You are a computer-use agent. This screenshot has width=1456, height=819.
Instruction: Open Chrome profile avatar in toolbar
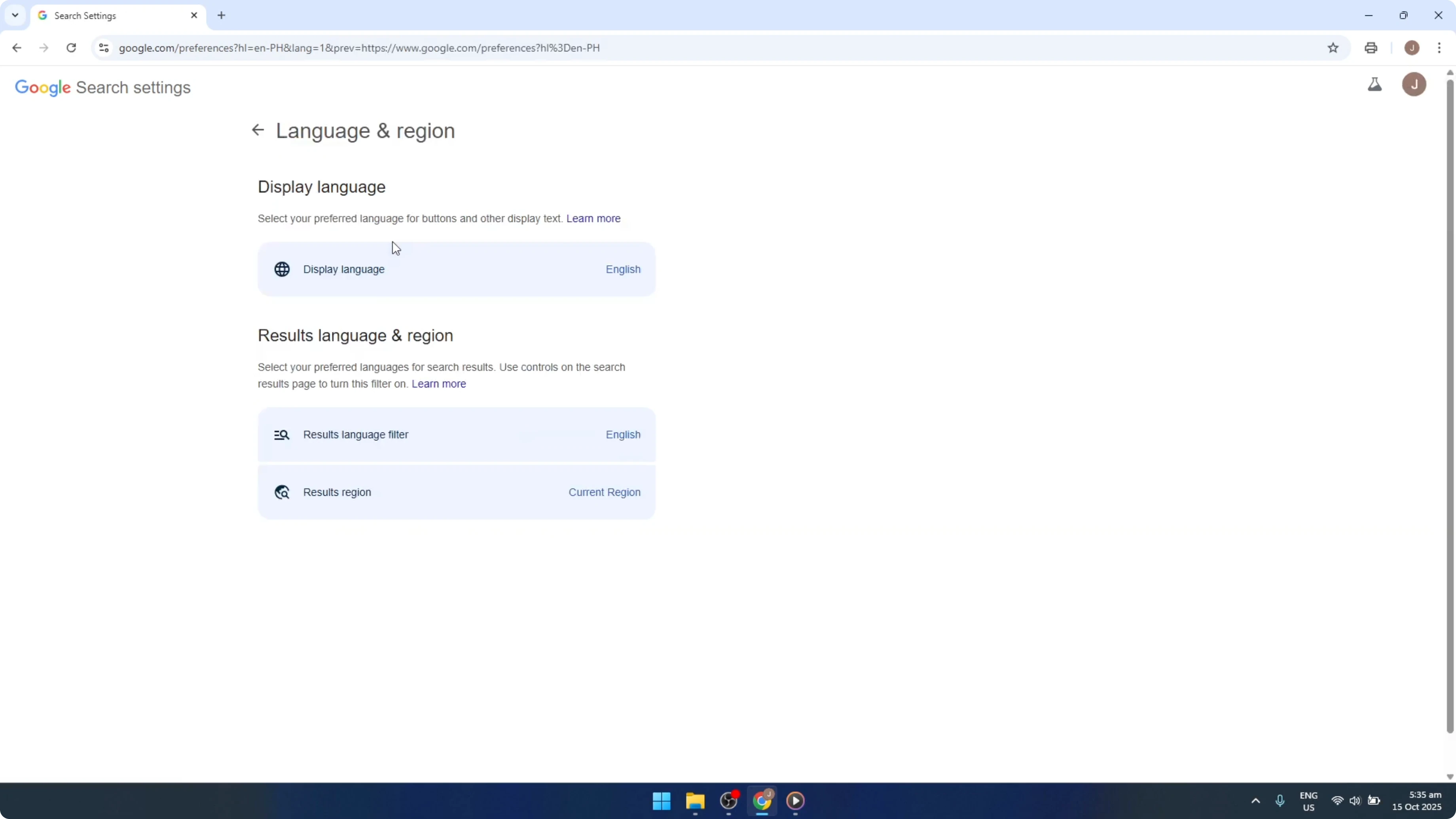coord(1412,48)
